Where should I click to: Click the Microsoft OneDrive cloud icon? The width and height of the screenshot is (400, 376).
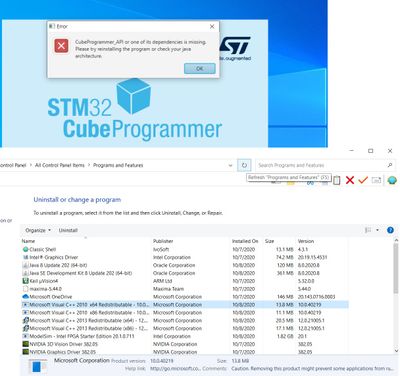tap(26, 297)
